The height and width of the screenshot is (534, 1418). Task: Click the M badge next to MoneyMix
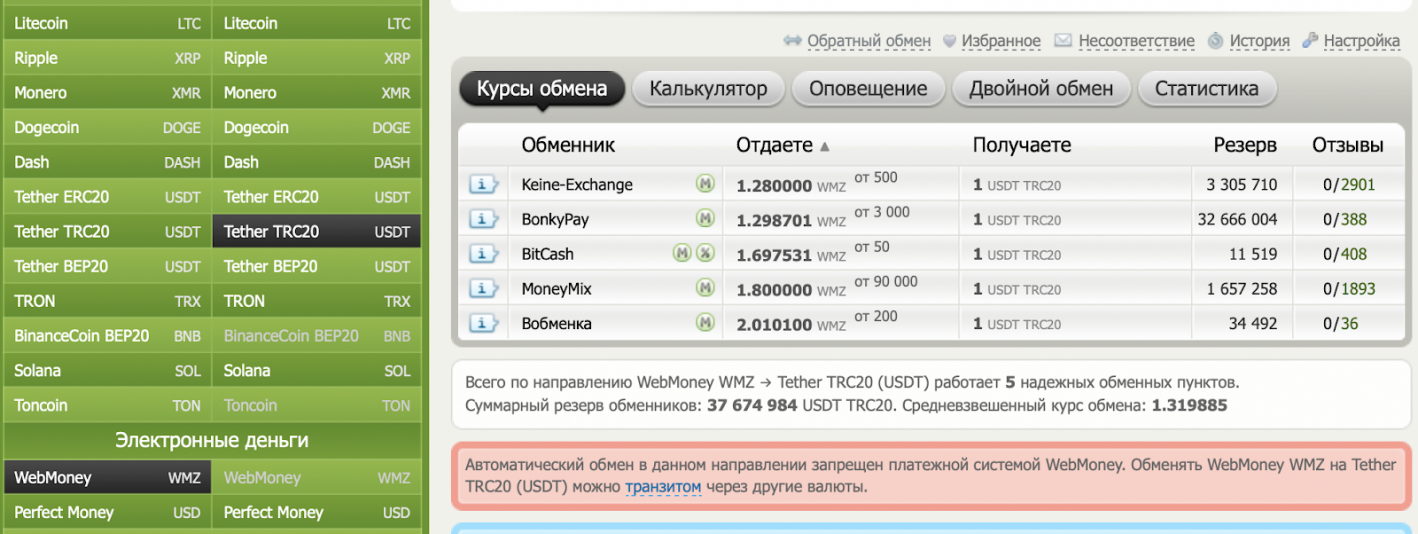tap(706, 288)
